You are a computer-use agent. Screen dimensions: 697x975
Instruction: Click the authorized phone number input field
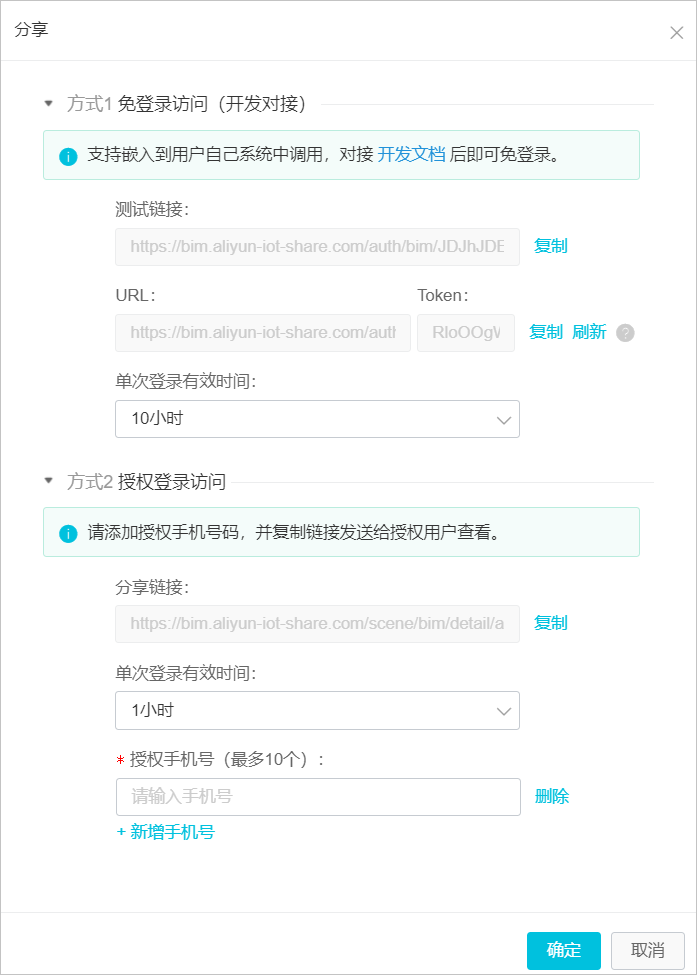tap(318, 796)
